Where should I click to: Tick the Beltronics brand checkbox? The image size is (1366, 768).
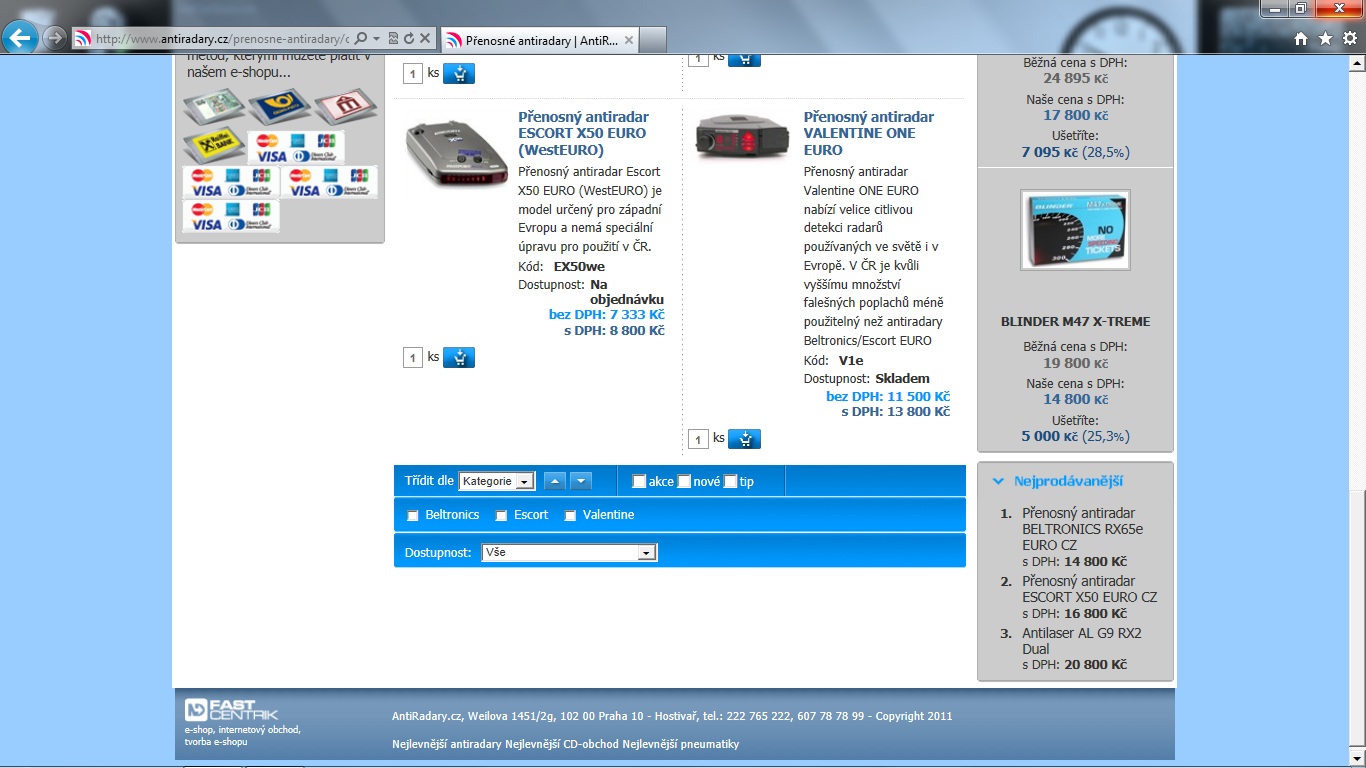(x=413, y=516)
